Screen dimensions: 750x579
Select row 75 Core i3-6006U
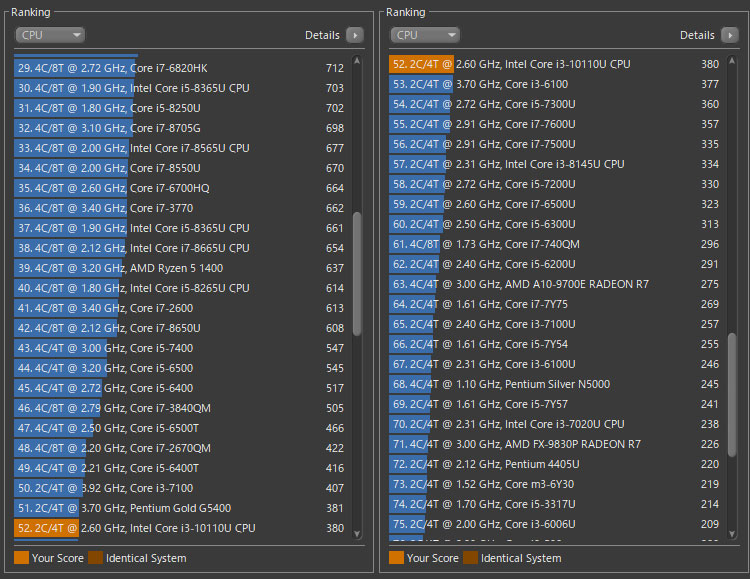point(557,524)
